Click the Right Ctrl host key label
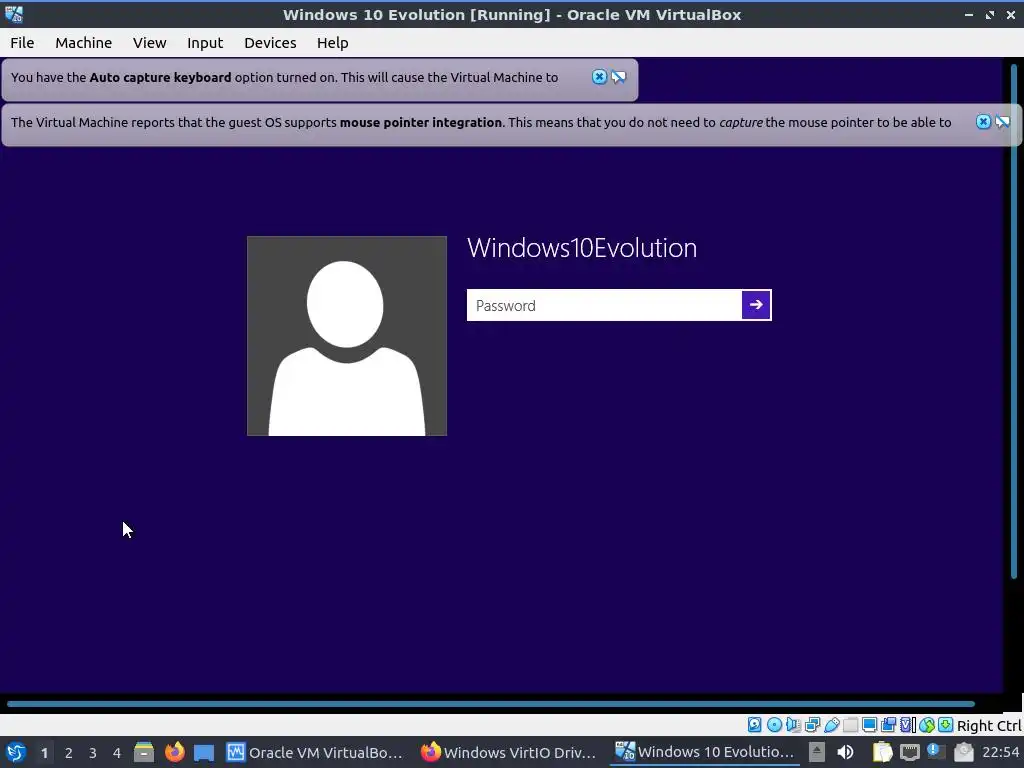The width and height of the screenshot is (1024, 768). [x=989, y=726]
